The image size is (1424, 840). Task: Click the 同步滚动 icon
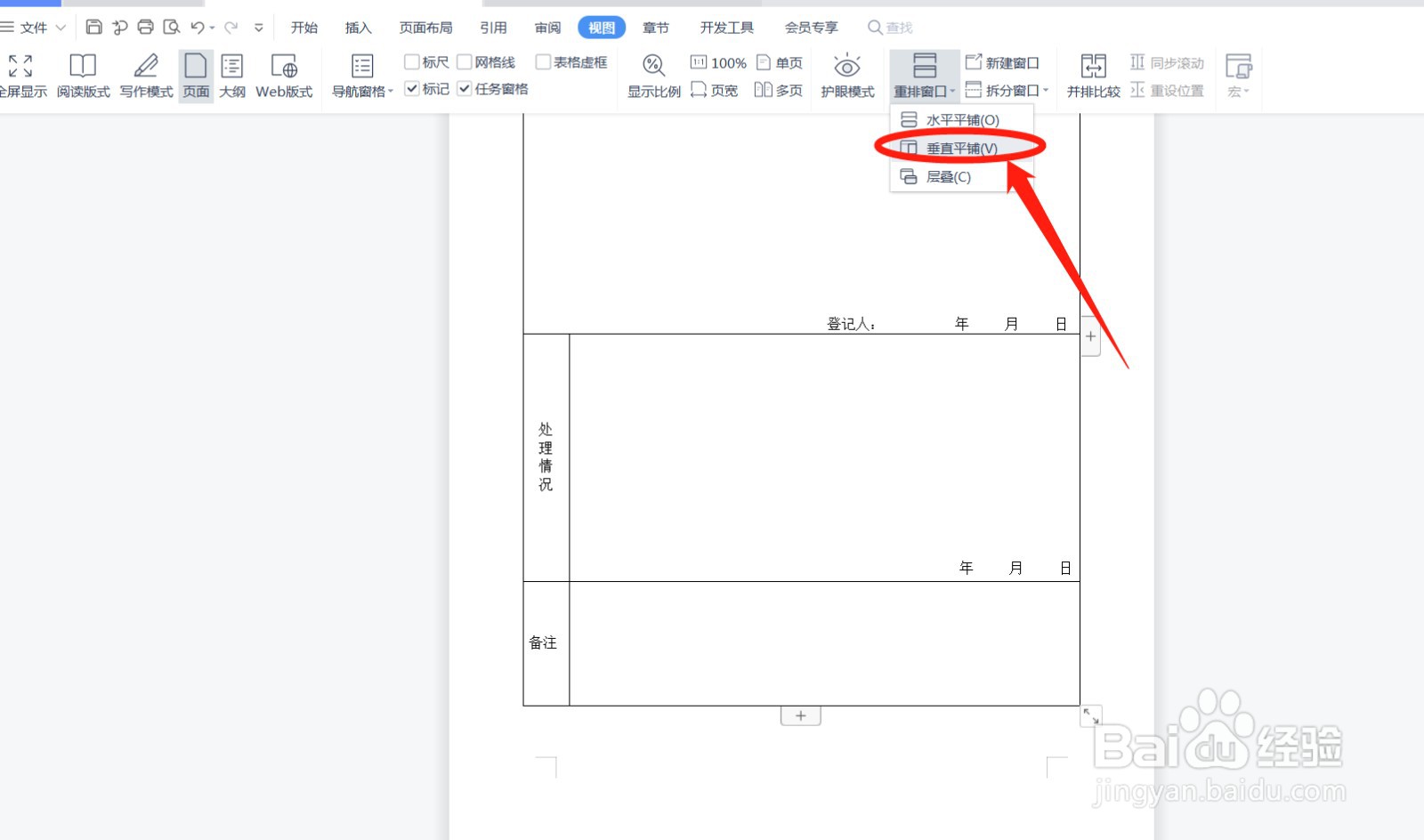click(1137, 62)
